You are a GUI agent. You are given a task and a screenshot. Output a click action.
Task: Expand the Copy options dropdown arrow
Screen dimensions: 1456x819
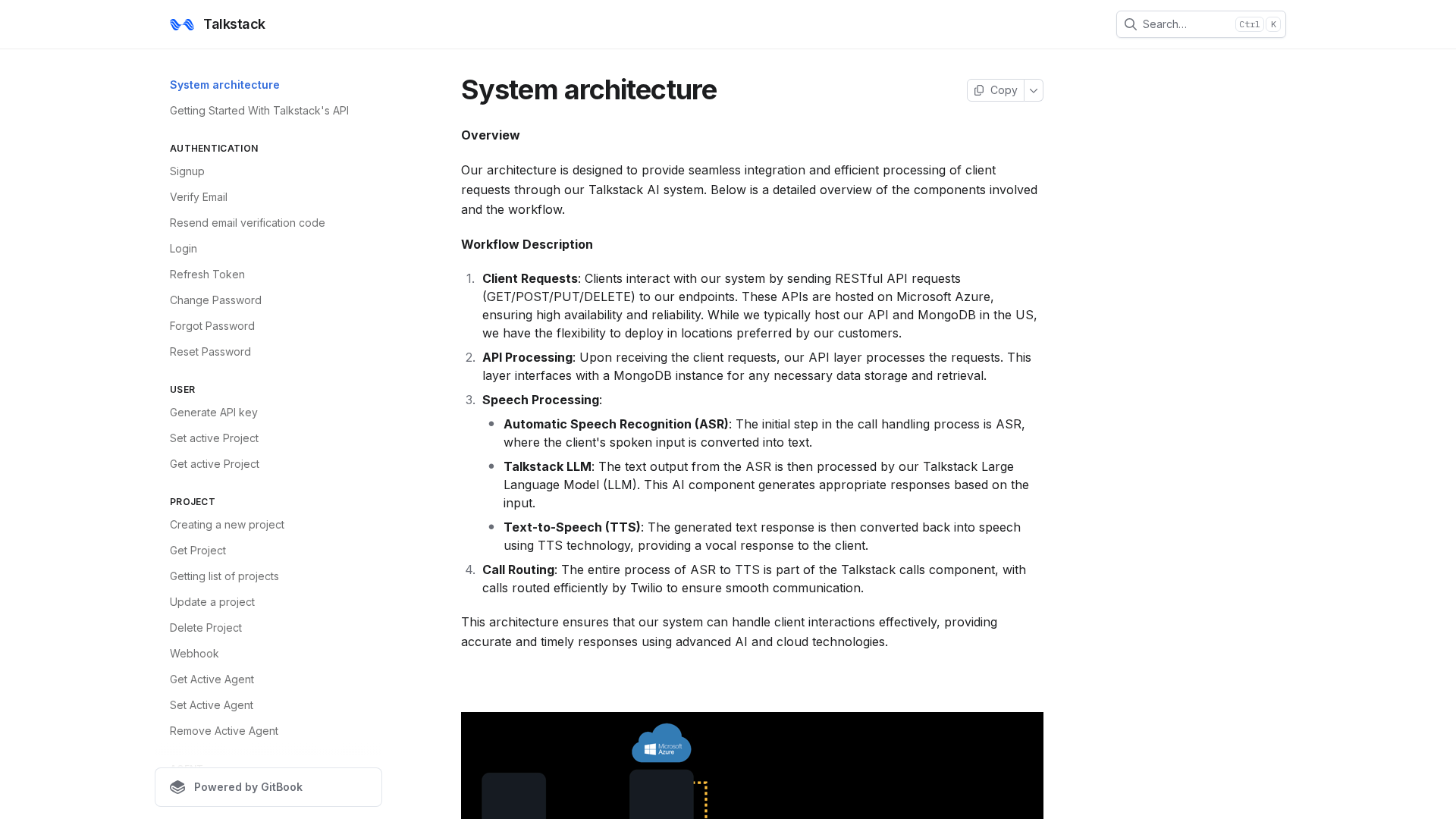(1034, 90)
